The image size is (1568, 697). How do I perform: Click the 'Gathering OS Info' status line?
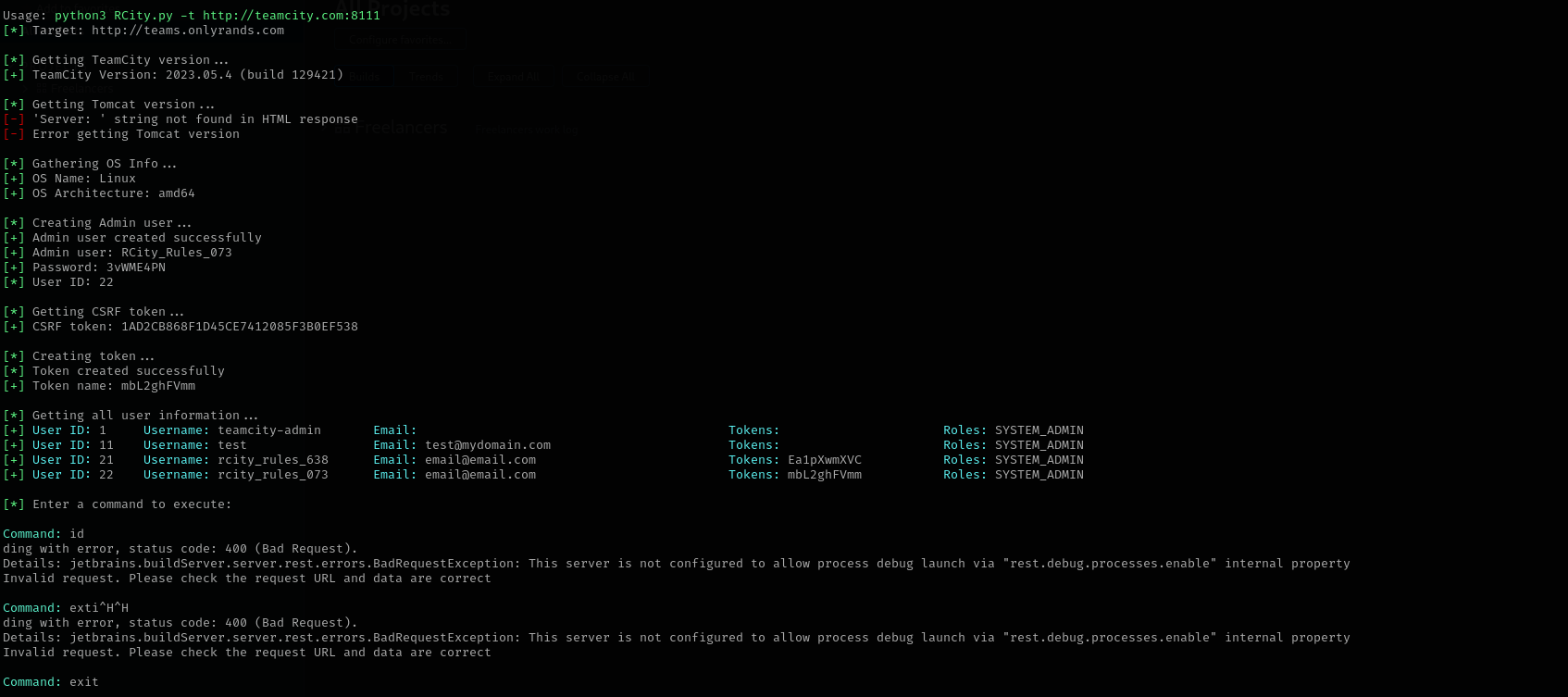tap(90, 164)
